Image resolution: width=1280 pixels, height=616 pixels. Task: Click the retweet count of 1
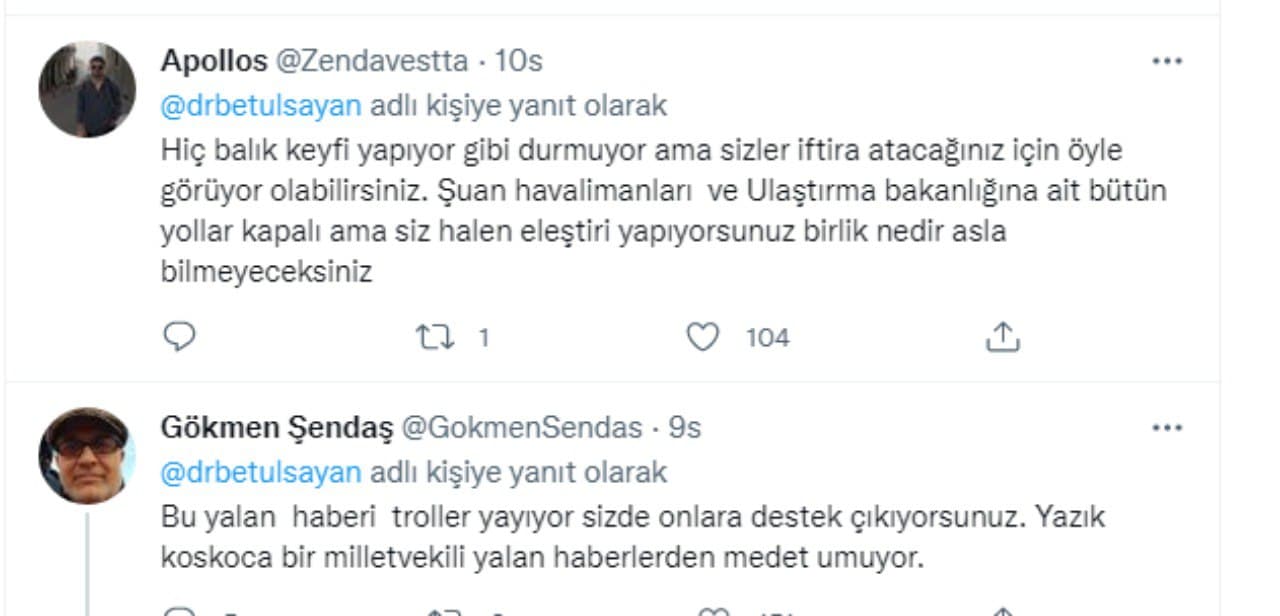tap(483, 338)
